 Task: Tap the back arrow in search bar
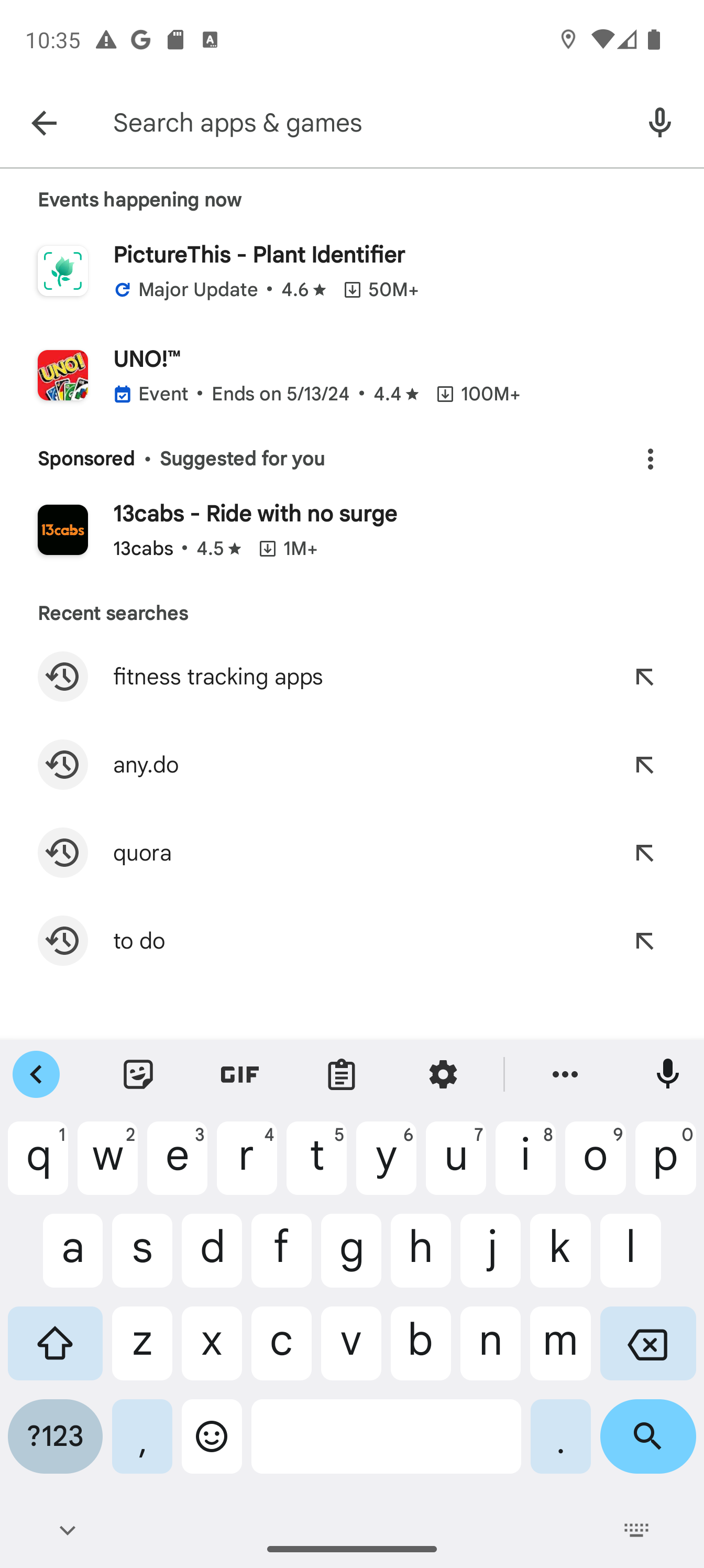44,123
